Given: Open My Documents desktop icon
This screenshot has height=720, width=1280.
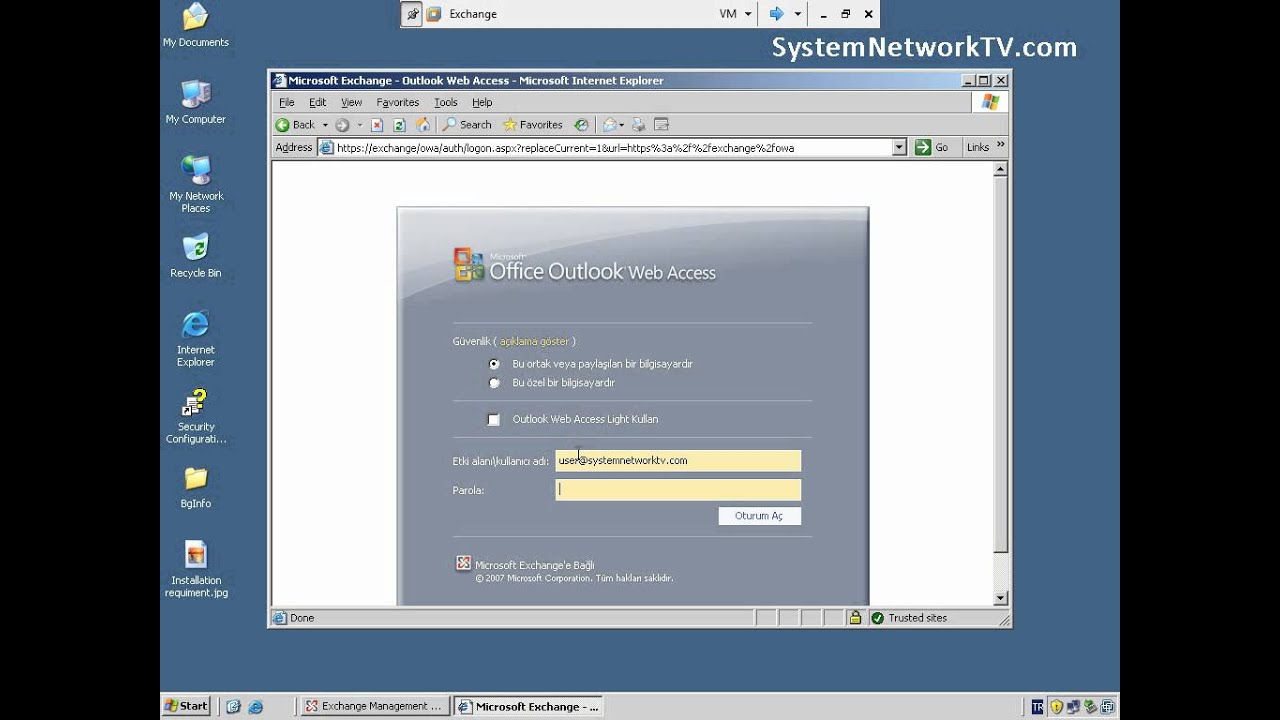Looking at the screenshot, I should (196, 25).
